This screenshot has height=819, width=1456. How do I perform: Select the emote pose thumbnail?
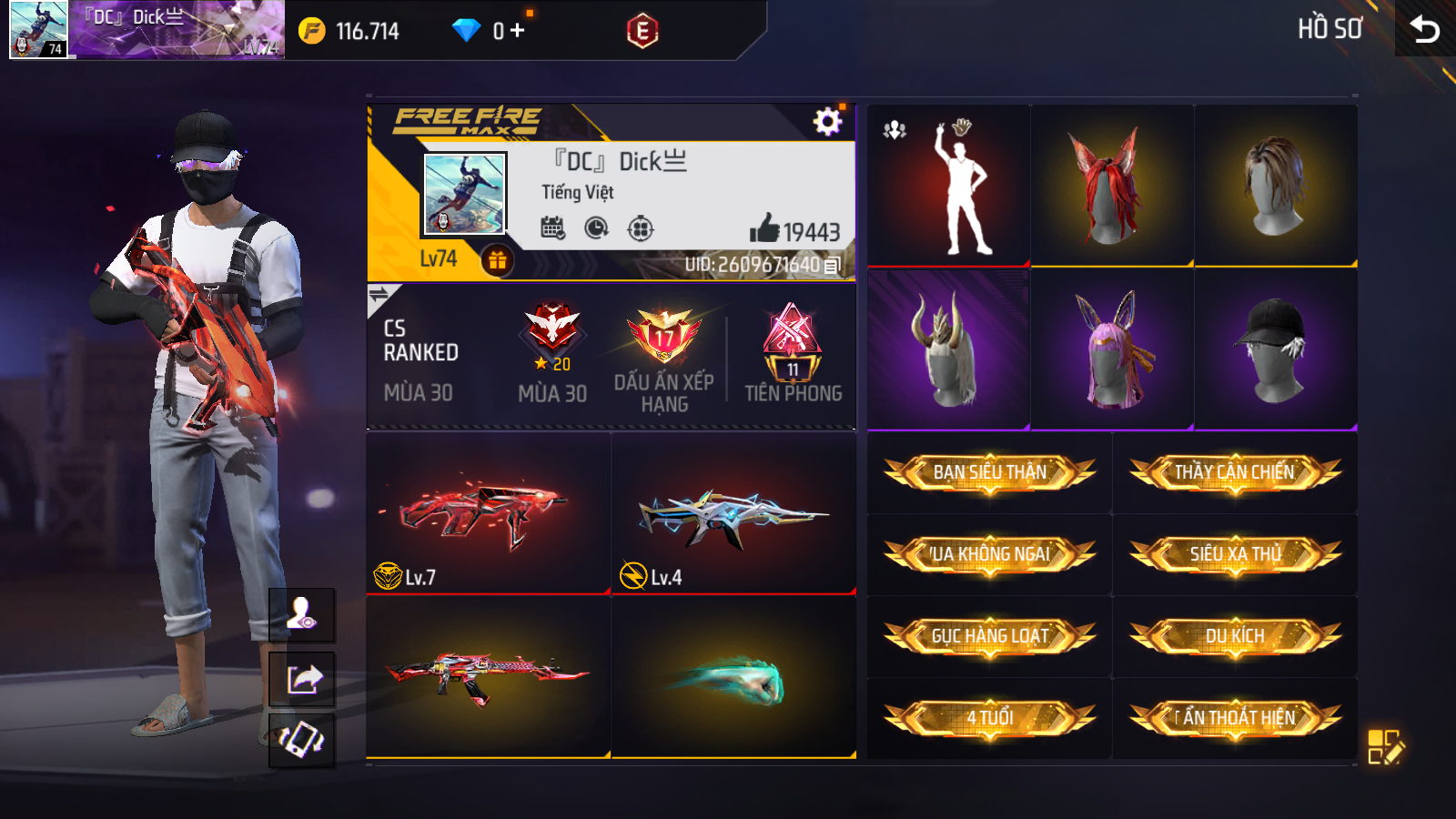(x=948, y=186)
